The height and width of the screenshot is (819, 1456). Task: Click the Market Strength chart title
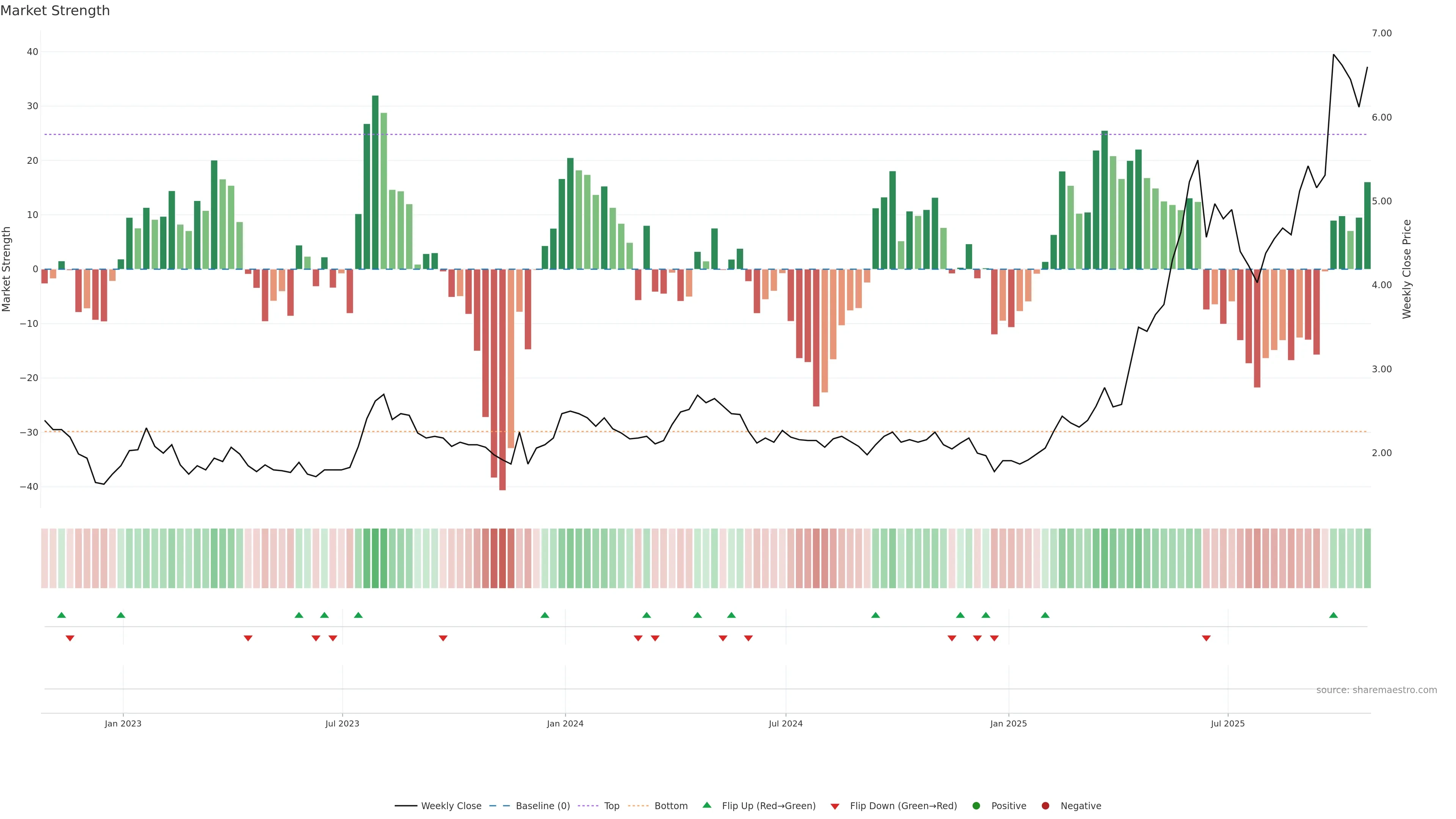(55, 11)
